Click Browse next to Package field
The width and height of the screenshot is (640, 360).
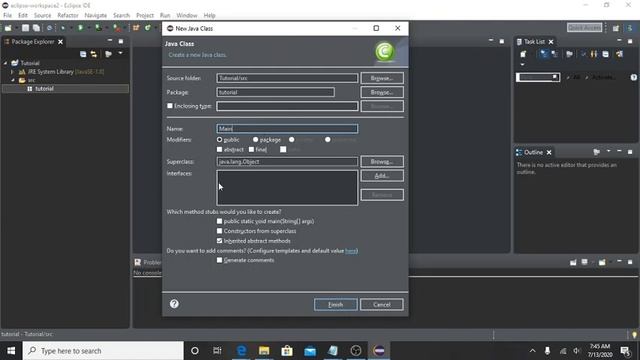coord(382,92)
